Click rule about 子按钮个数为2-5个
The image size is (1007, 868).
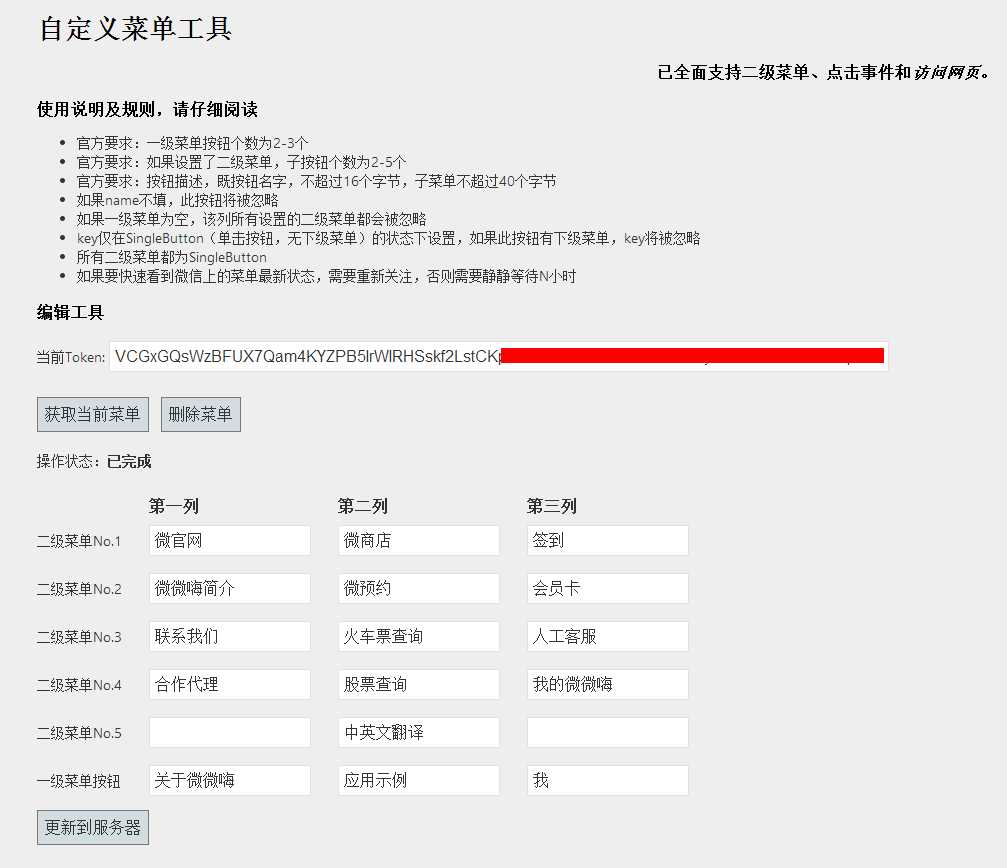(241, 162)
